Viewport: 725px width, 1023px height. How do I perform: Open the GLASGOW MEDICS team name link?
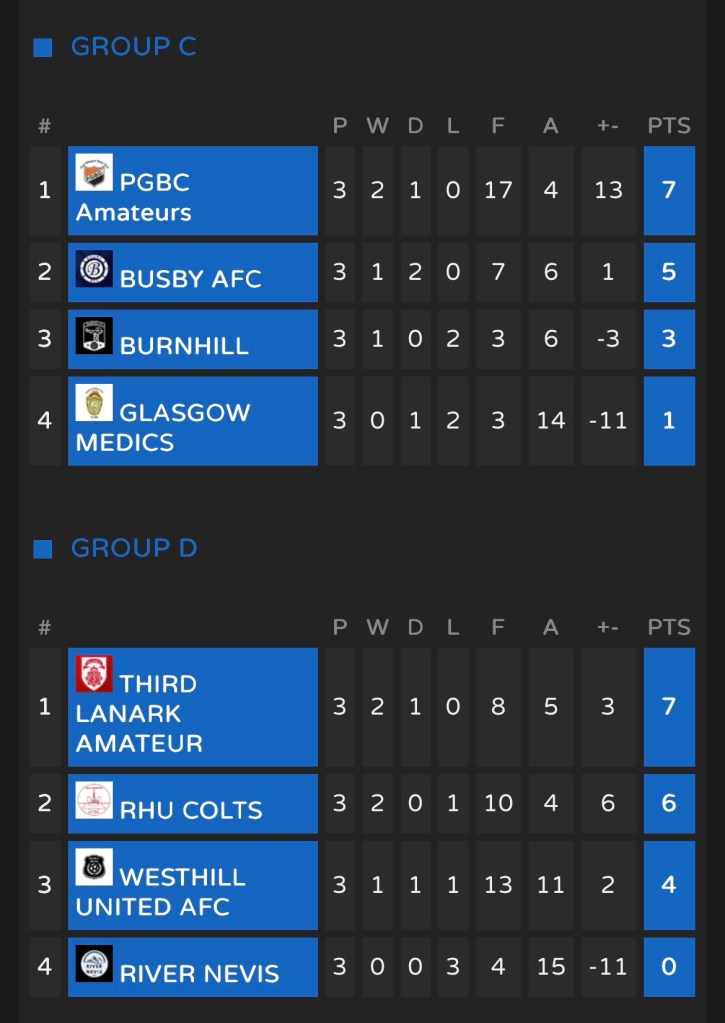pos(163,427)
